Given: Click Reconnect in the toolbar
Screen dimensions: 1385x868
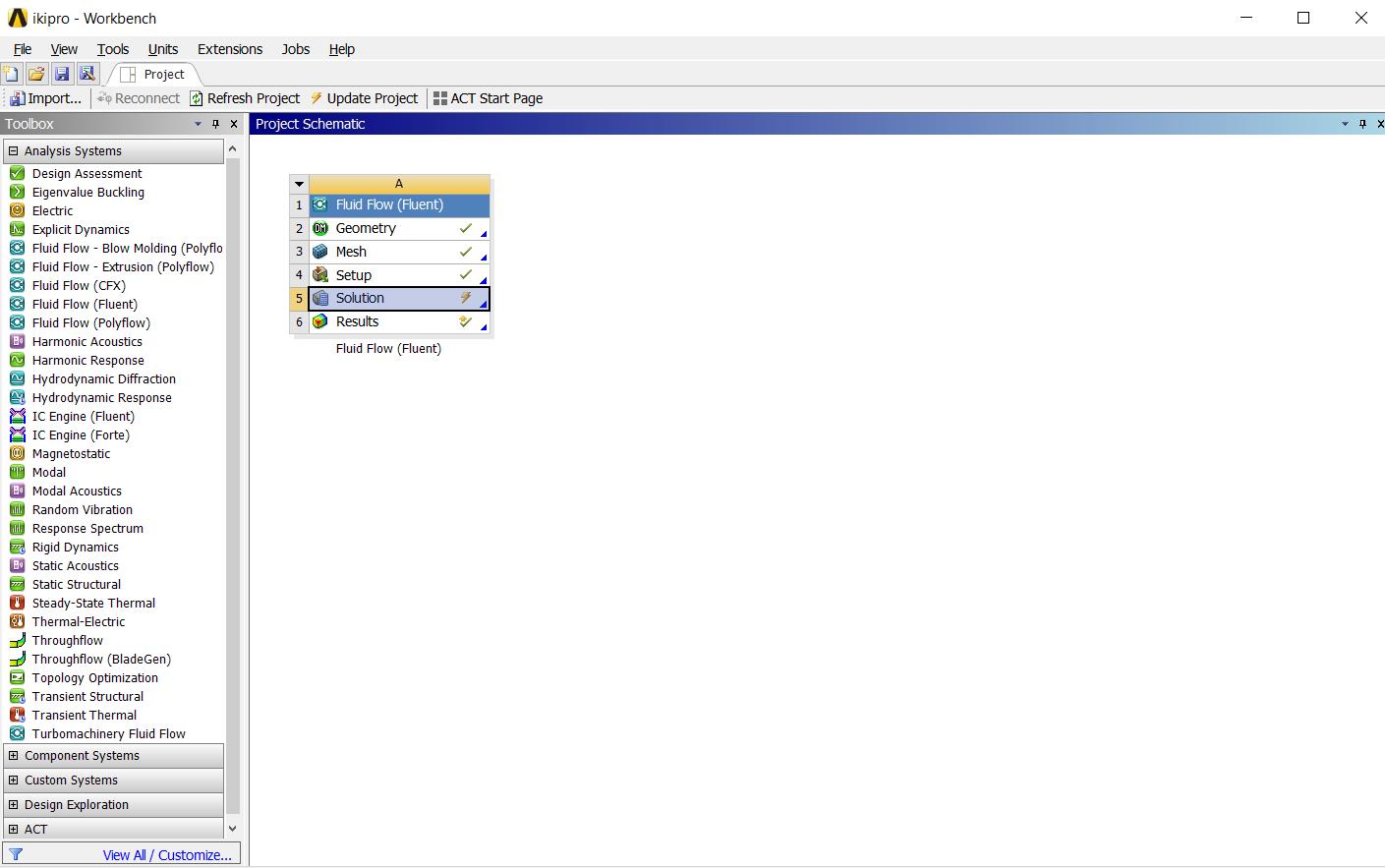Looking at the screenshot, I should tap(139, 98).
